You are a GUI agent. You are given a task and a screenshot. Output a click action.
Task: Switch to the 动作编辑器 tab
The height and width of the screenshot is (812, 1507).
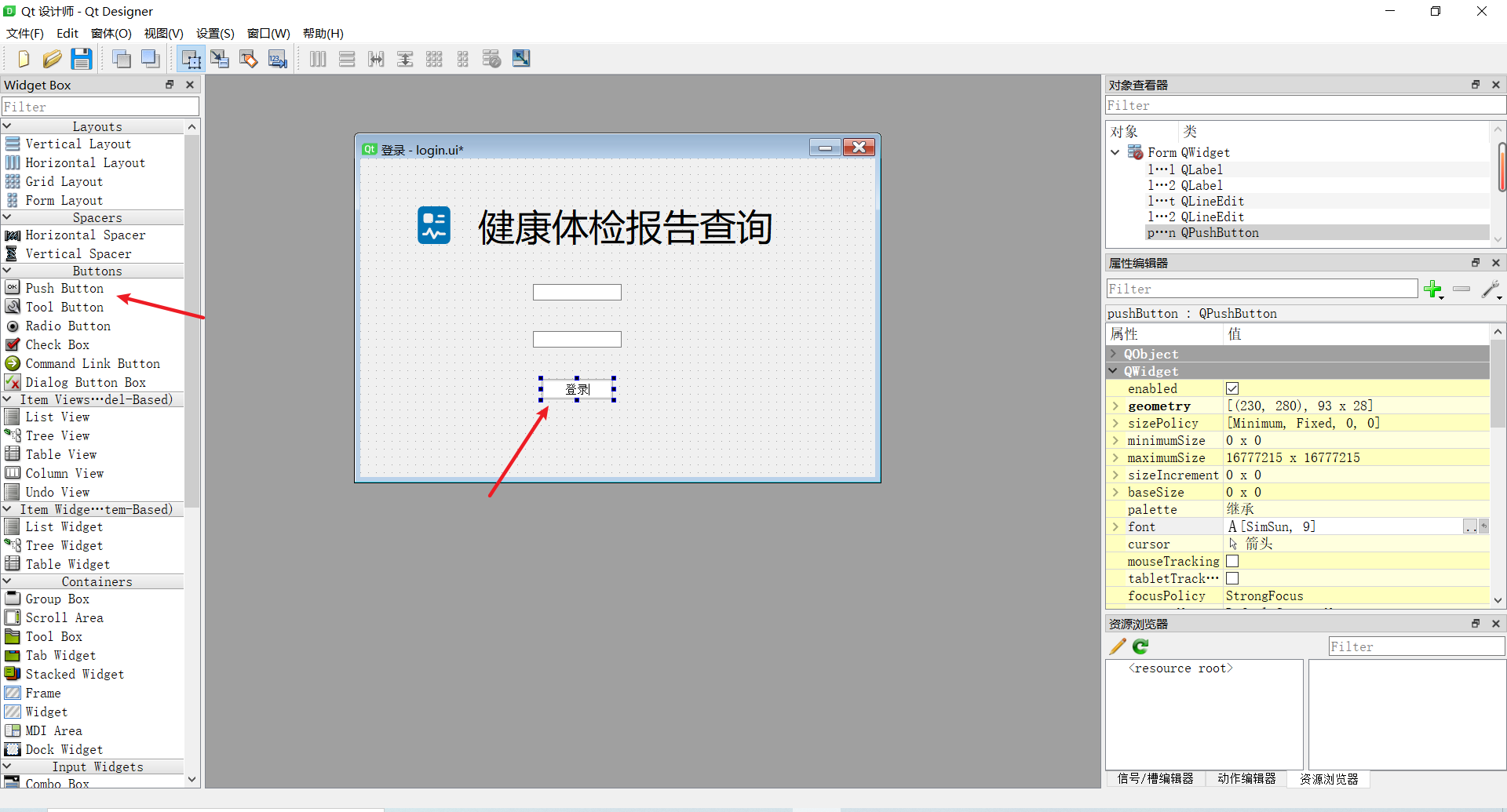tap(1246, 778)
